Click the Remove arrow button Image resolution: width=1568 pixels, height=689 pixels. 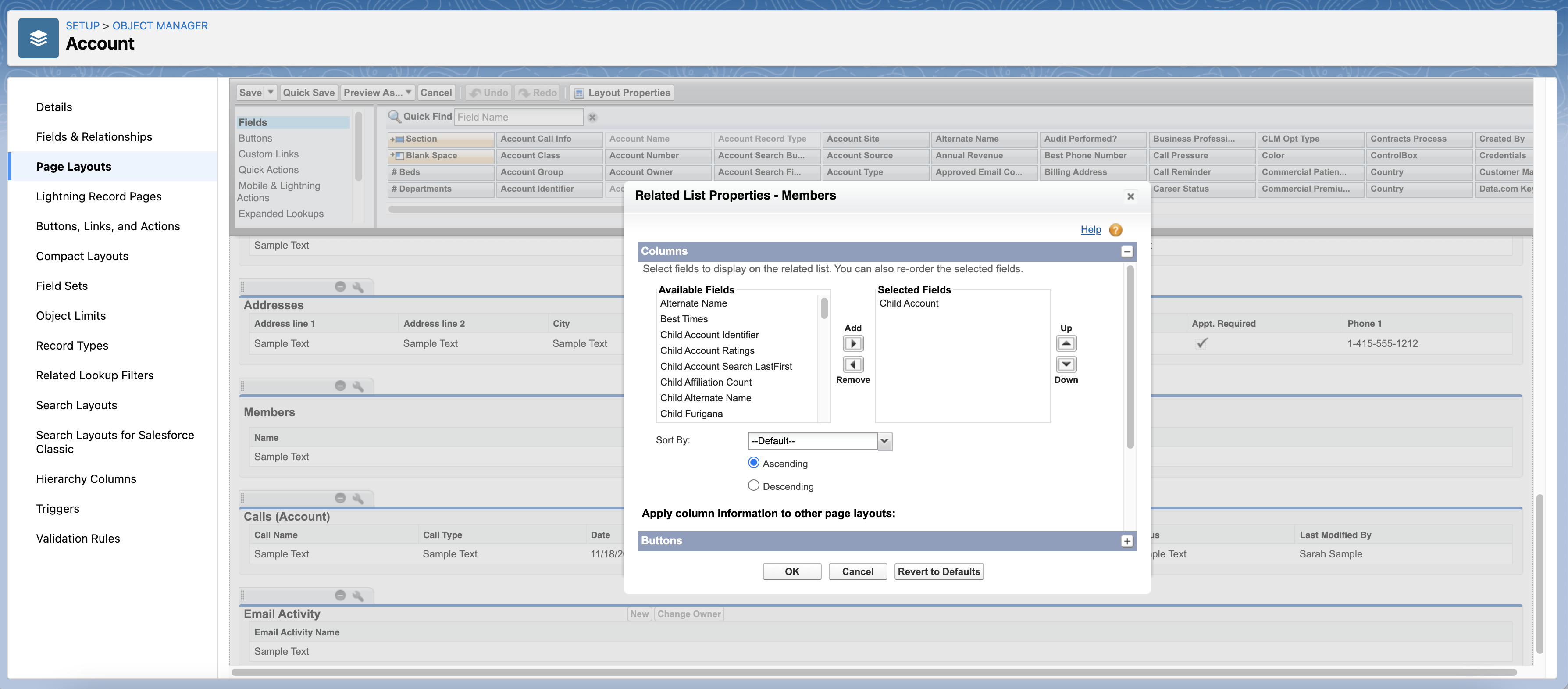pos(853,364)
